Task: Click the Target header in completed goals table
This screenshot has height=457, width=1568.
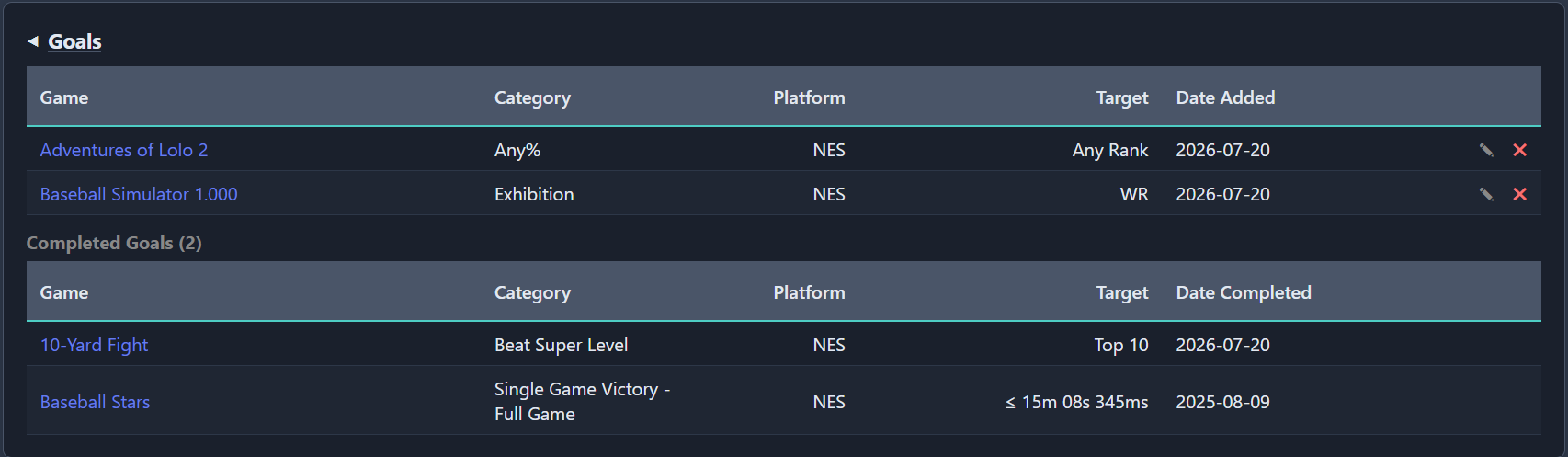Action: click(x=1122, y=292)
